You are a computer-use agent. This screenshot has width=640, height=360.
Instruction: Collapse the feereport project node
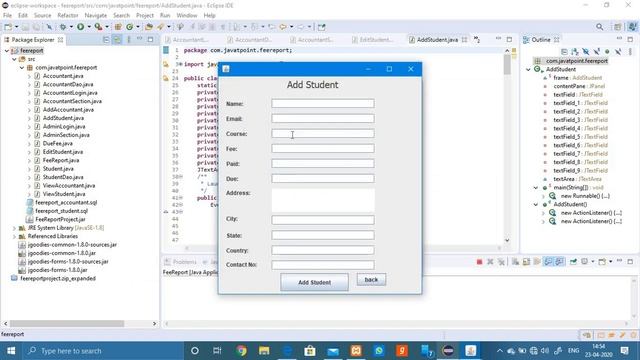(7, 51)
